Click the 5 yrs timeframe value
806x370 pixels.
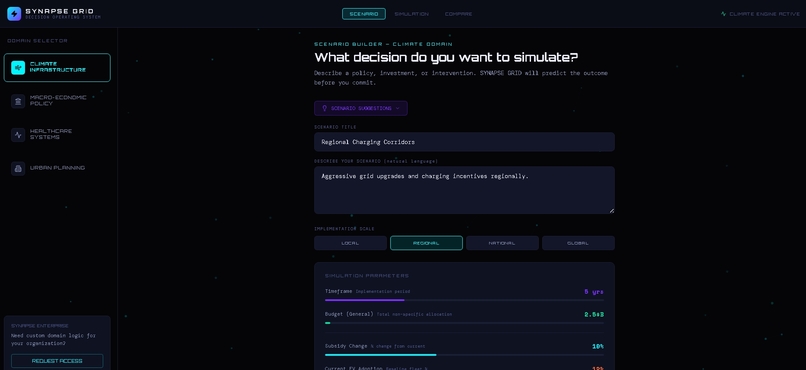(594, 291)
